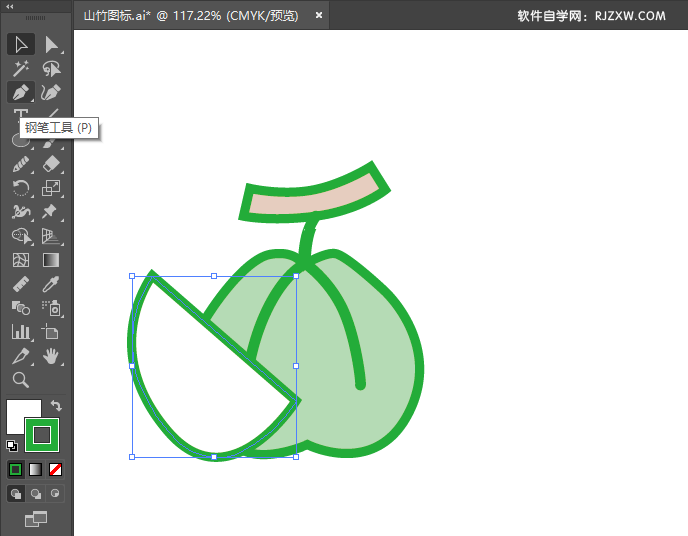The image size is (688, 536).
Task: Select the Scale tool
Action: point(51,188)
